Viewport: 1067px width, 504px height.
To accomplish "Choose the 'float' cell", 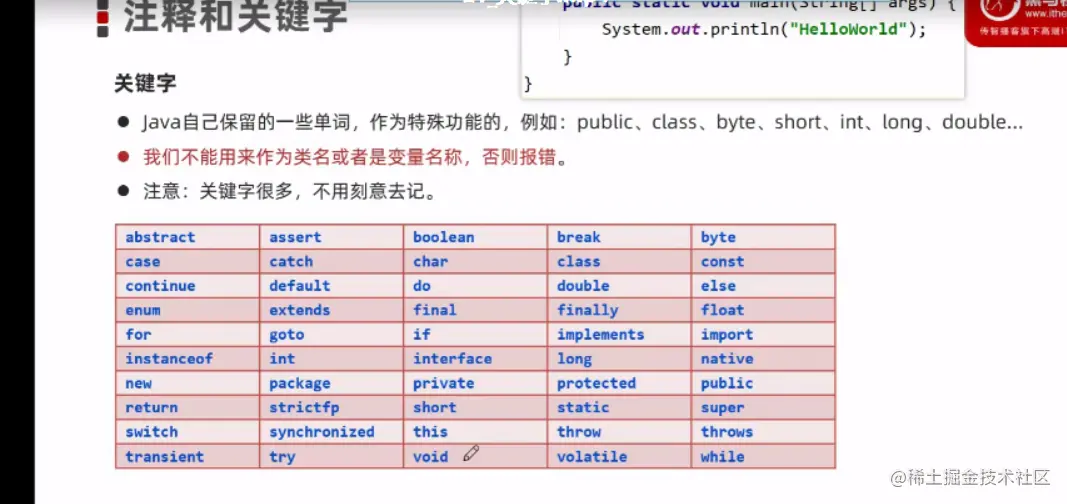I will [764, 311].
